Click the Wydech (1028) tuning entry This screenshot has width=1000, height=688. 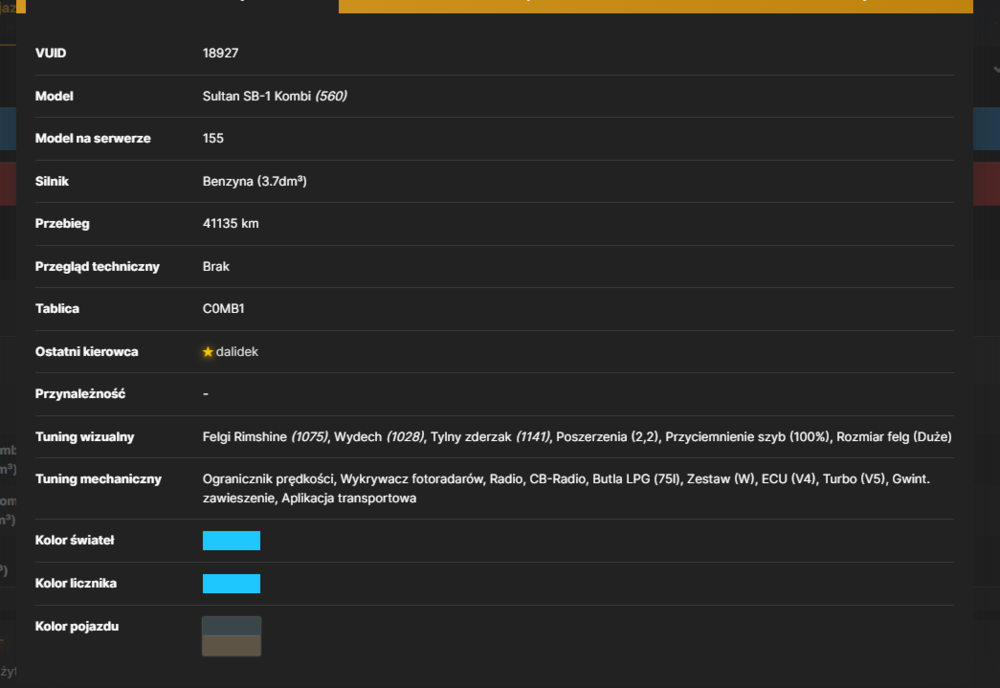point(379,437)
